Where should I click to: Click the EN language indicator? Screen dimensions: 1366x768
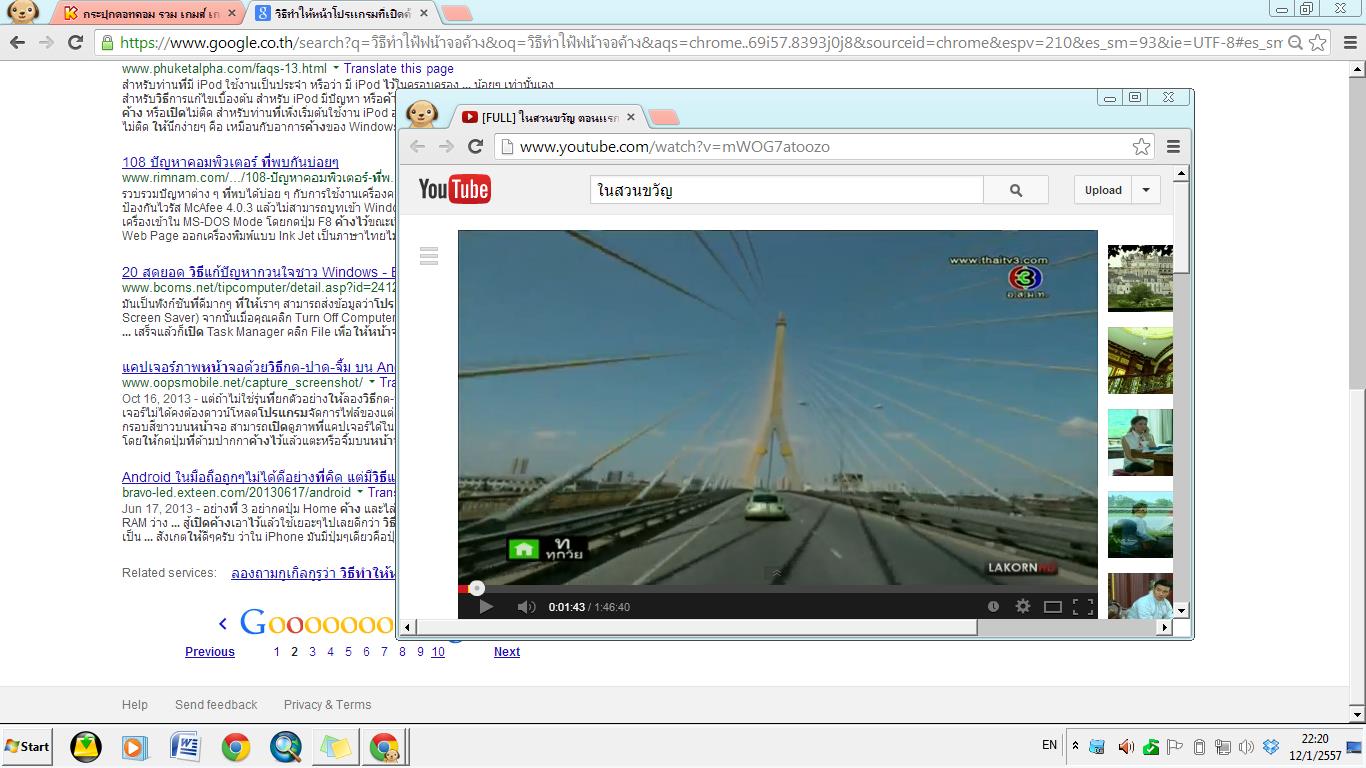point(1049,745)
